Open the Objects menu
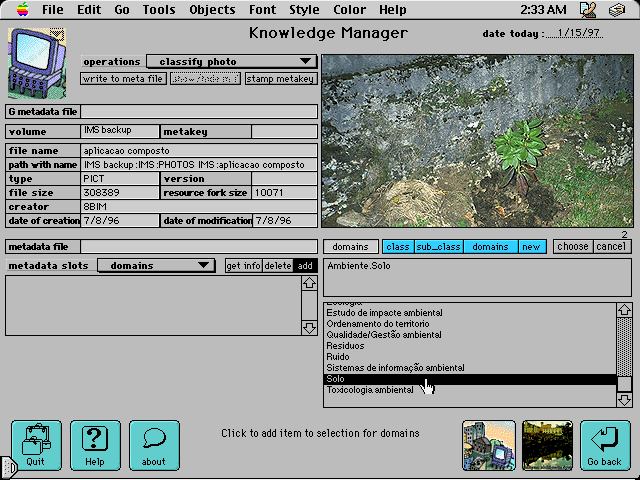The height and width of the screenshot is (480, 640). pyautogui.click(x=212, y=10)
